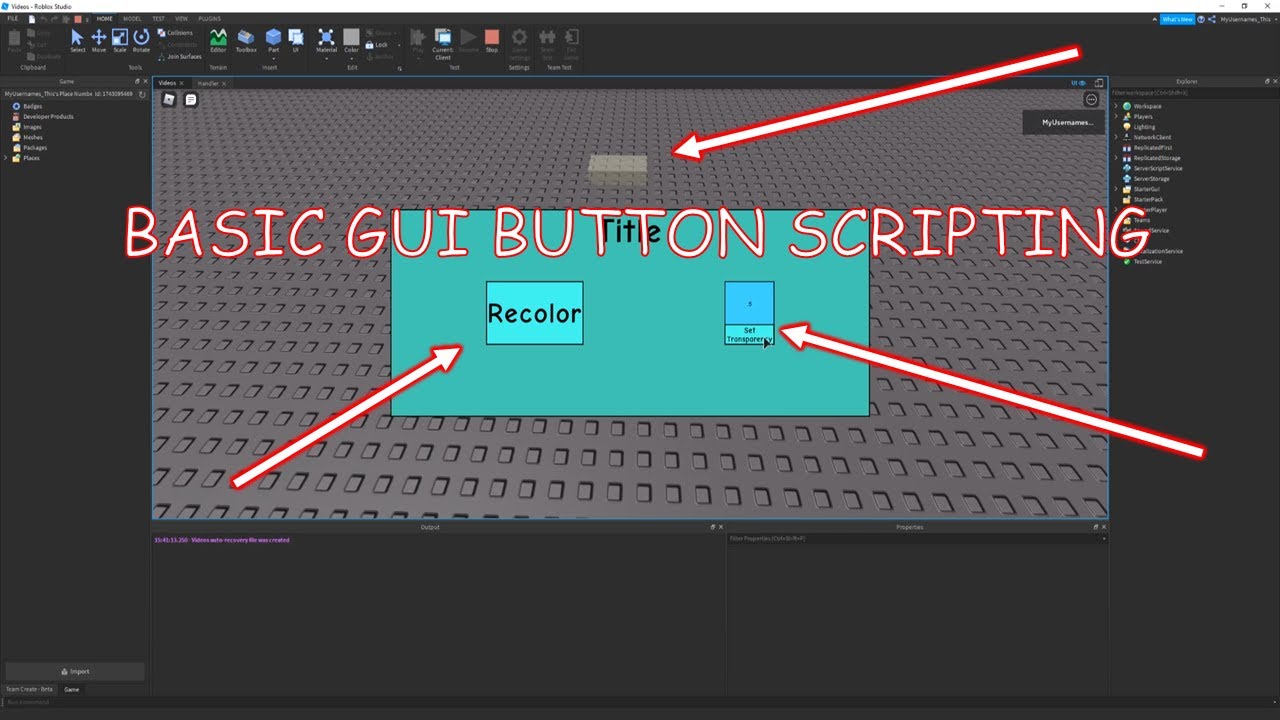Expand the NetworkClient node in Explorer
Image resolution: width=1280 pixels, height=720 pixels.
[x=1117, y=137]
